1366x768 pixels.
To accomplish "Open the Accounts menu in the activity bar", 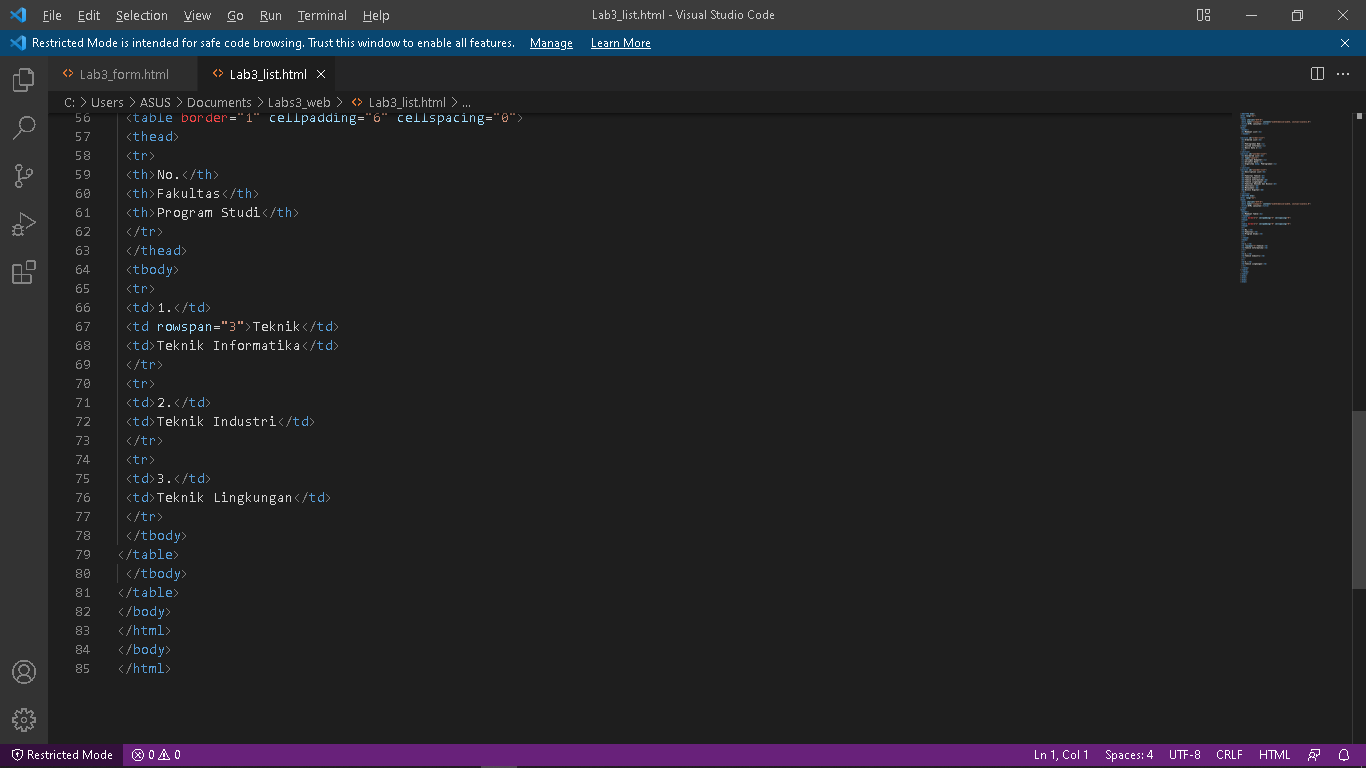I will tap(23, 672).
